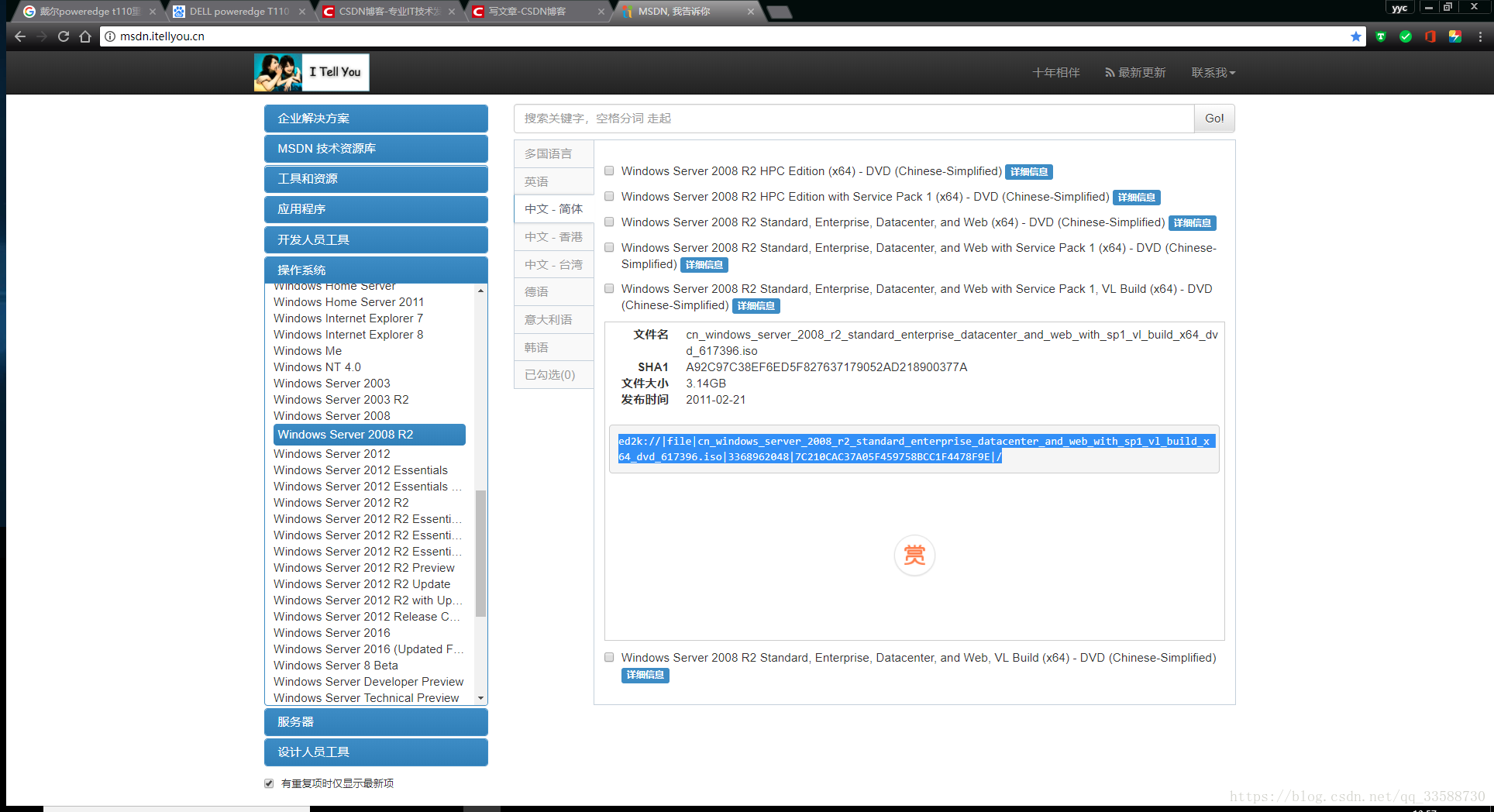
Task: Click the OS list scroll-down arrow
Action: click(x=481, y=698)
